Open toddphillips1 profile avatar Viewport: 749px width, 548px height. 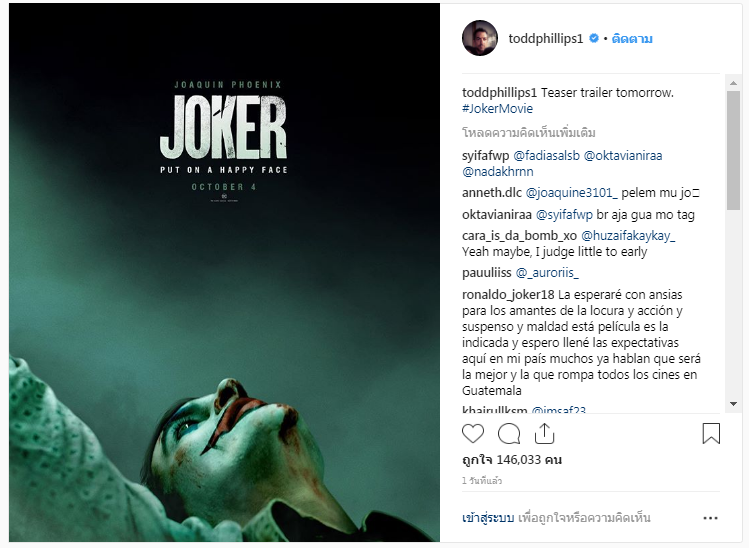click(x=480, y=38)
